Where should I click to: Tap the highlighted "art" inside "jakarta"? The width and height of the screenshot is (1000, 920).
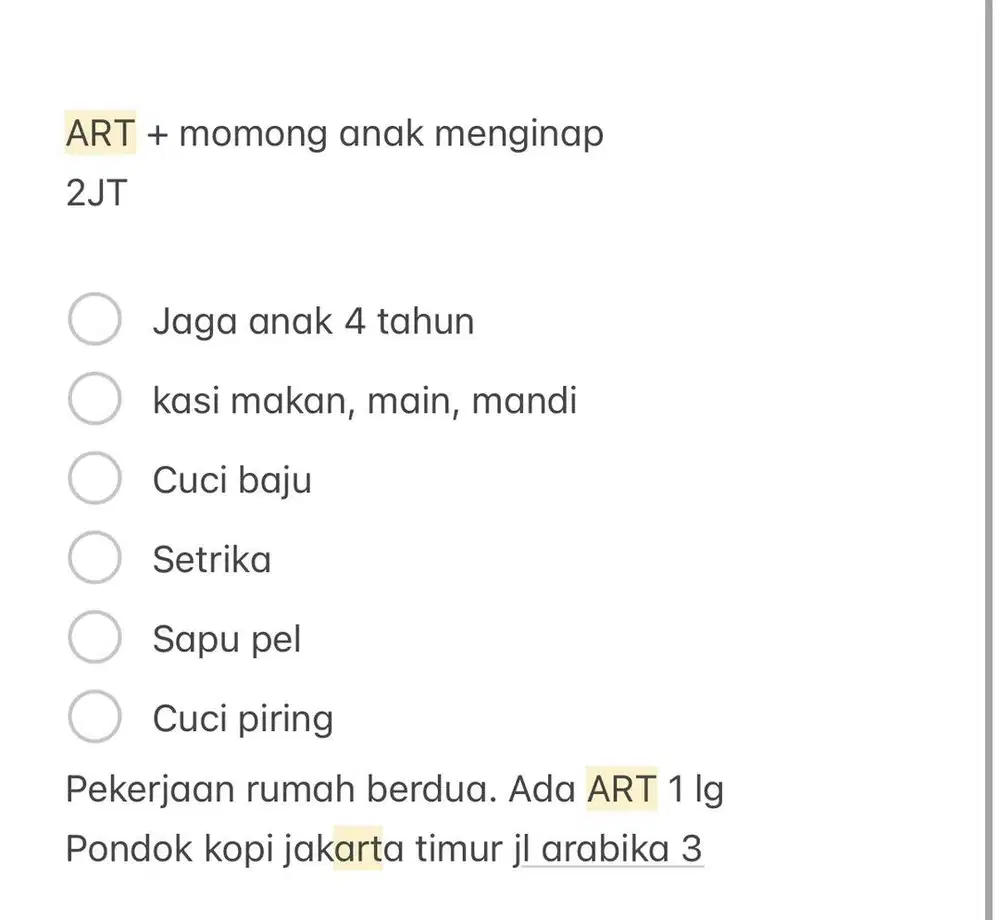coord(358,849)
